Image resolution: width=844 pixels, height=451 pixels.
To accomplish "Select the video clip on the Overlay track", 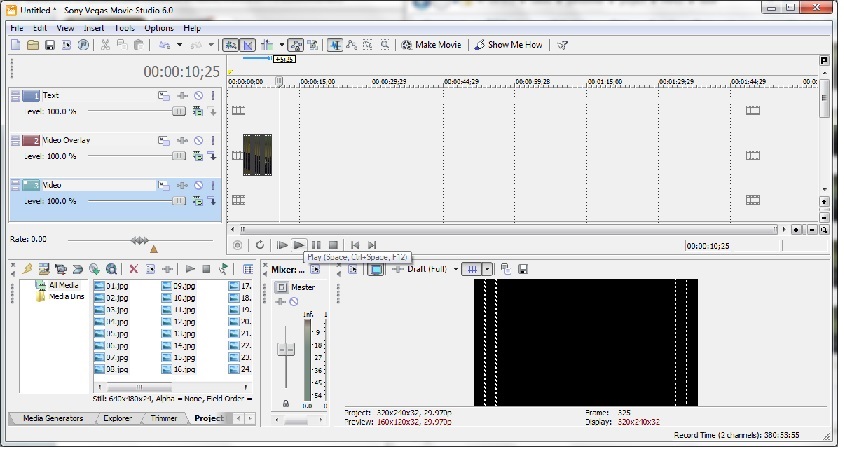I will coord(257,156).
